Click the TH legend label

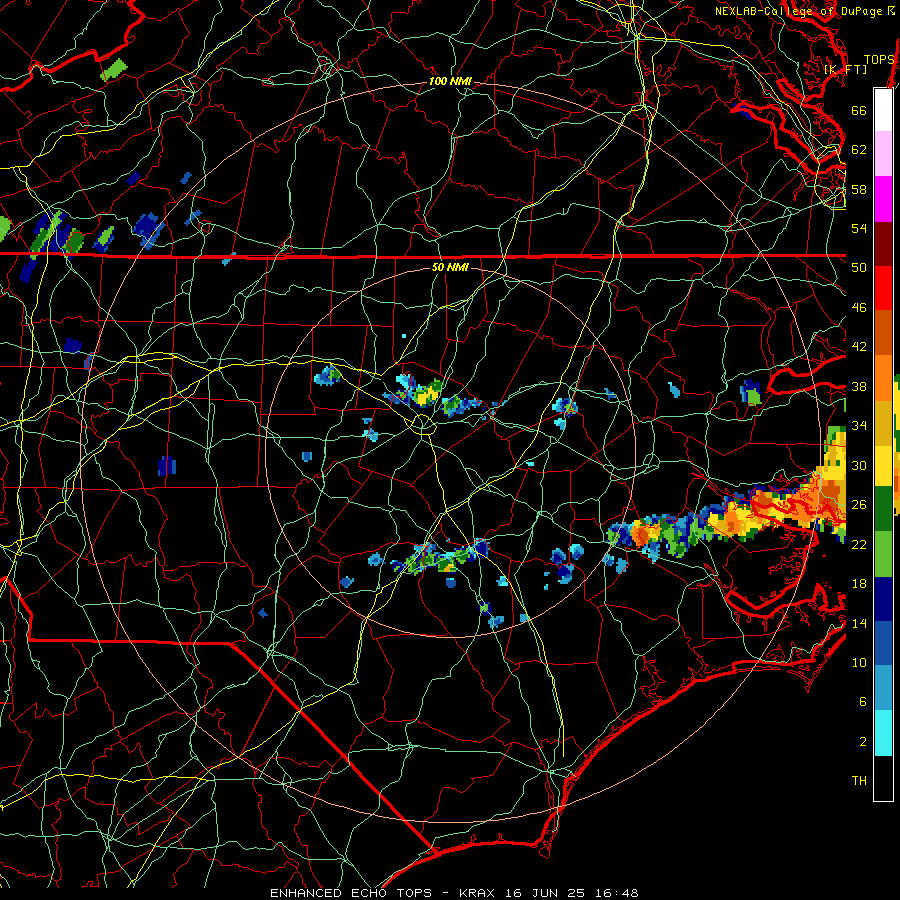(x=859, y=781)
